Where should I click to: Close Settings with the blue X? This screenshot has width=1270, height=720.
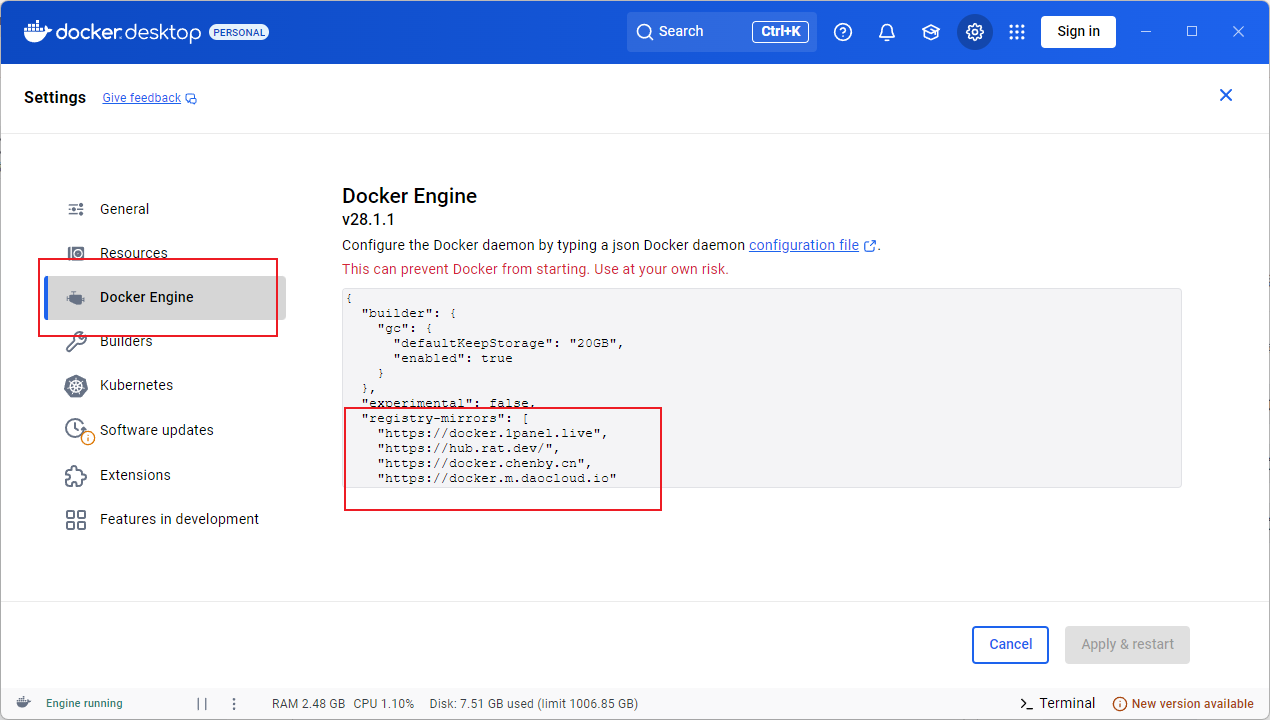pyautogui.click(x=1226, y=95)
